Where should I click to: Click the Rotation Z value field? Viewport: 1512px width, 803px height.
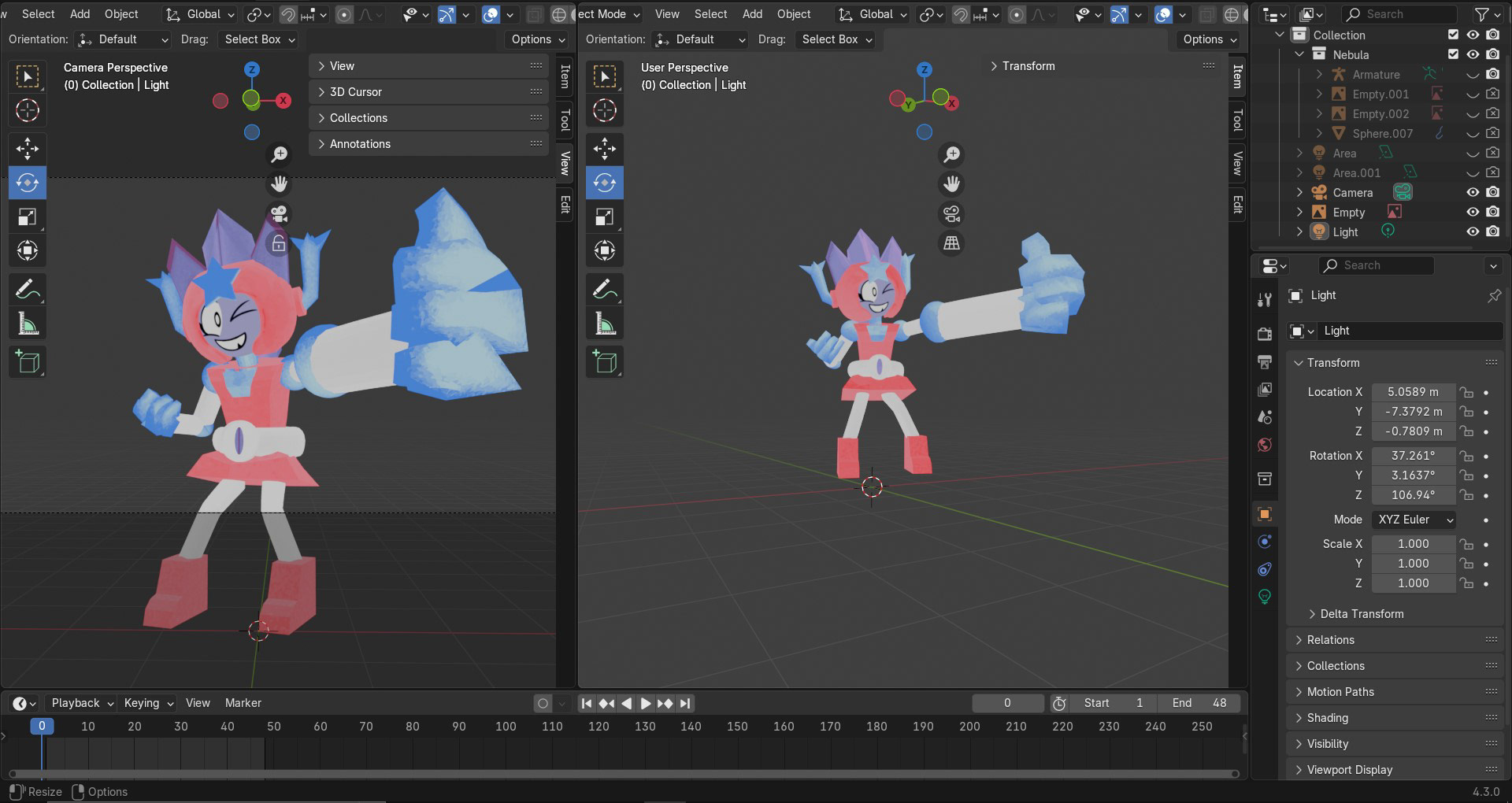[x=1414, y=495]
